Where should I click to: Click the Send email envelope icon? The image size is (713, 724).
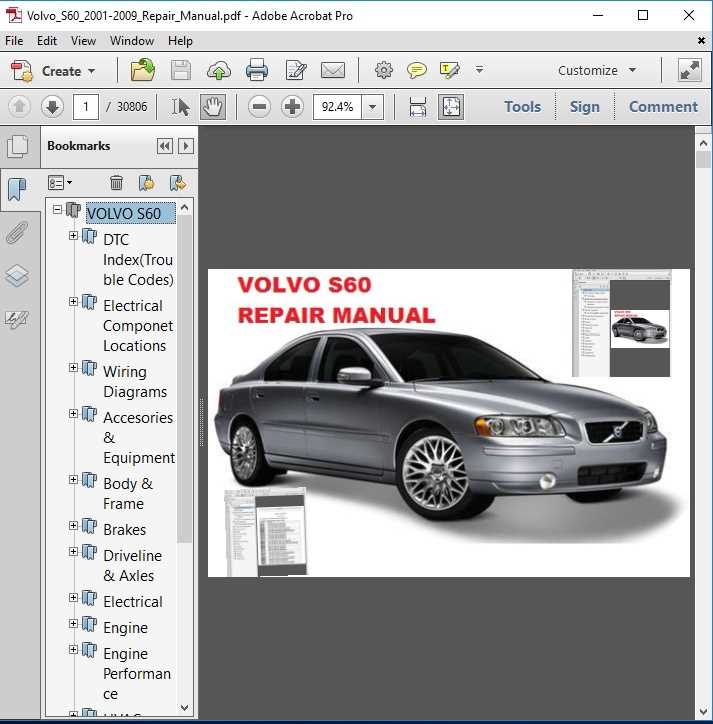pyautogui.click(x=333, y=70)
